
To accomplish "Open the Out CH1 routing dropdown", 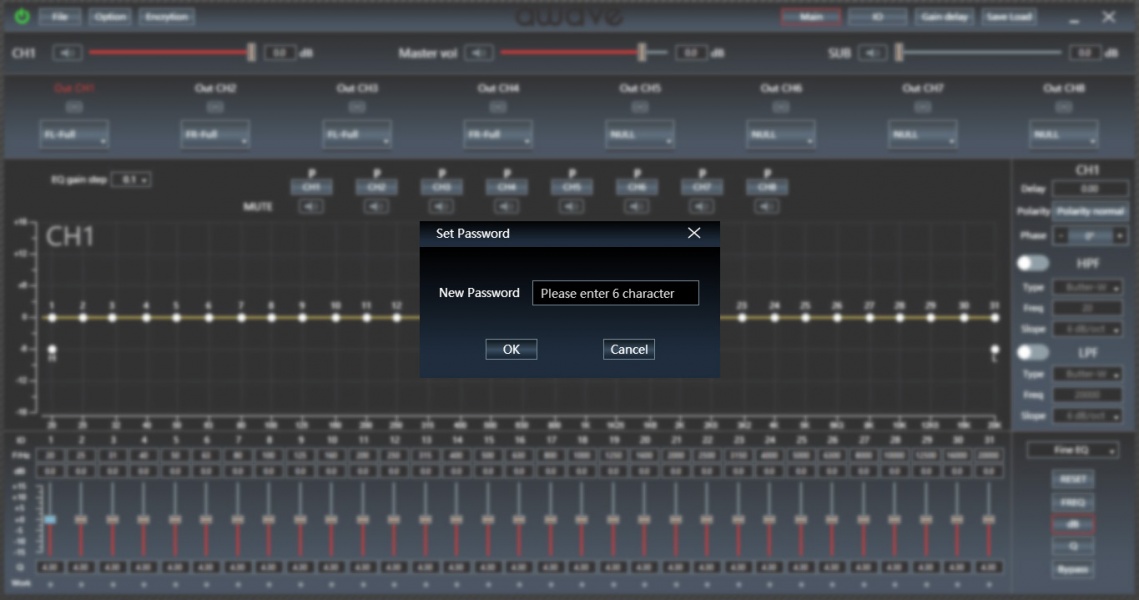I will [x=74, y=134].
